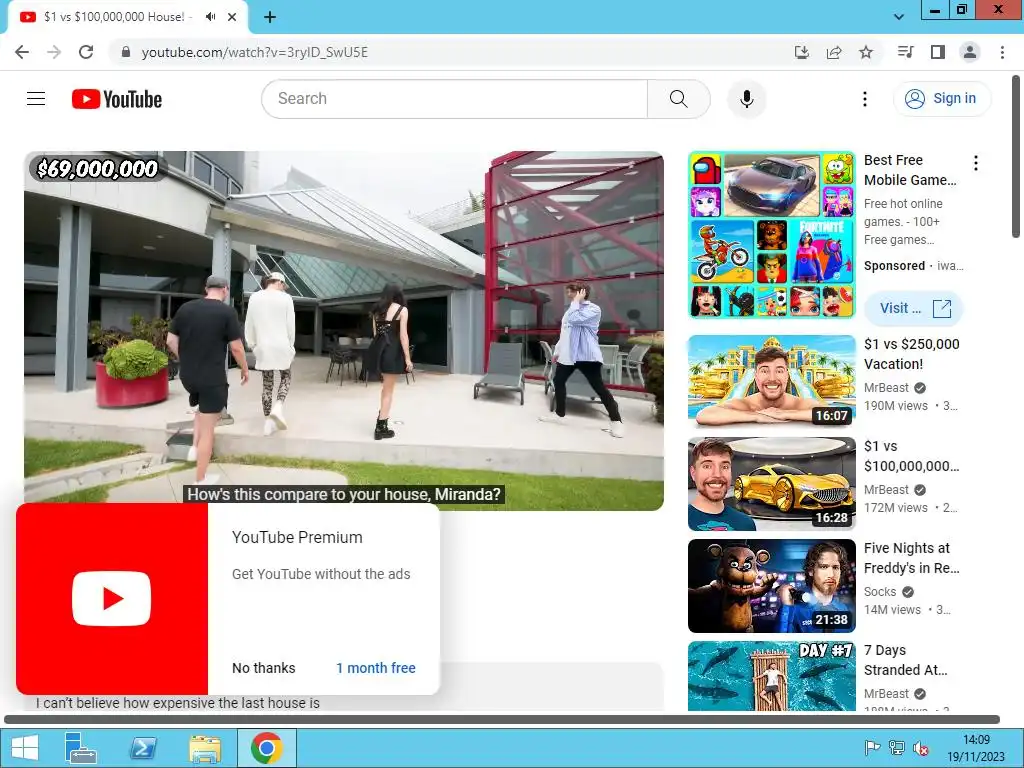Launch Server Manager from taskbar
This screenshot has width=1024, height=768.
80,748
